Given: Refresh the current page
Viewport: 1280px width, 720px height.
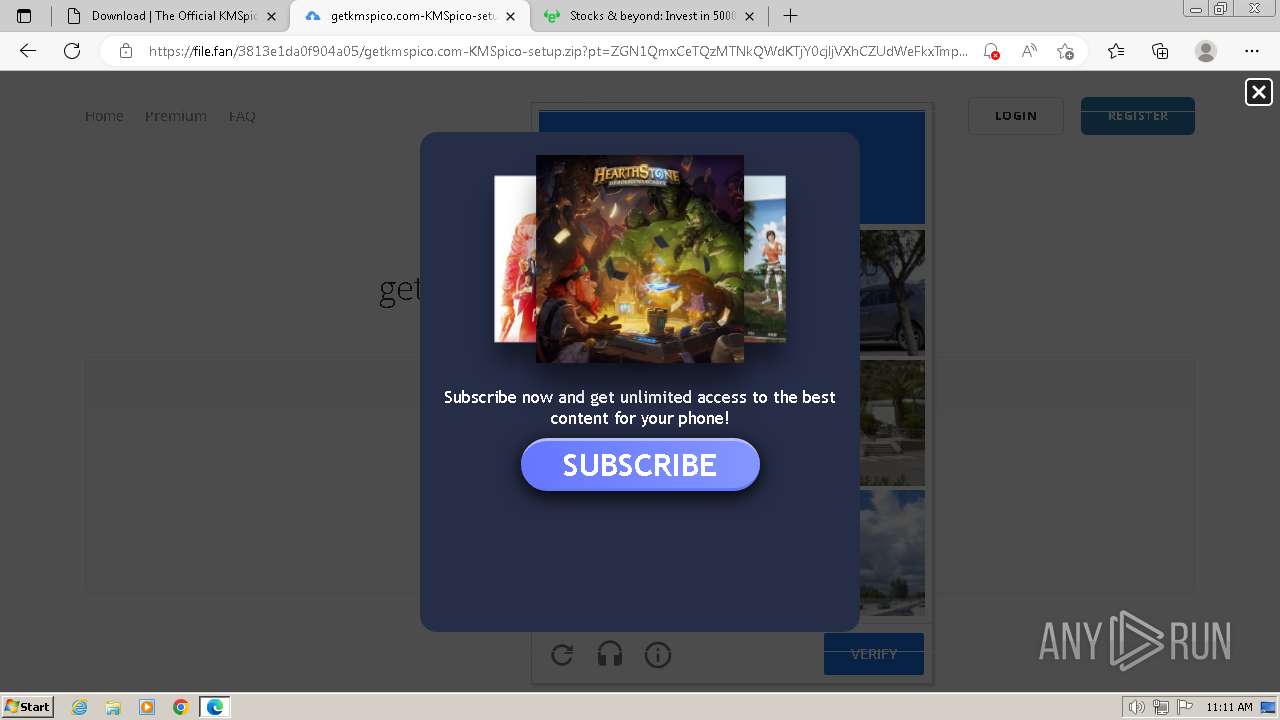Looking at the screenshot, I should 72,51.
